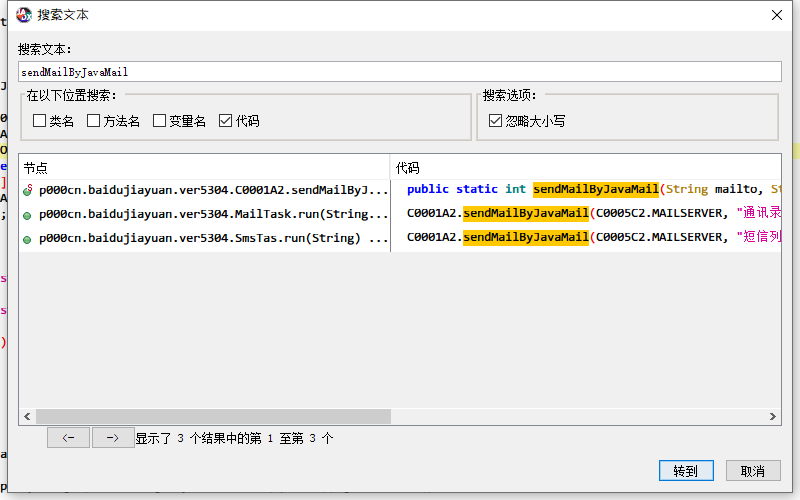Close the 搜索文本 dialog
The height and width of the screenshot is (500, 800).
tap(777, 15)
